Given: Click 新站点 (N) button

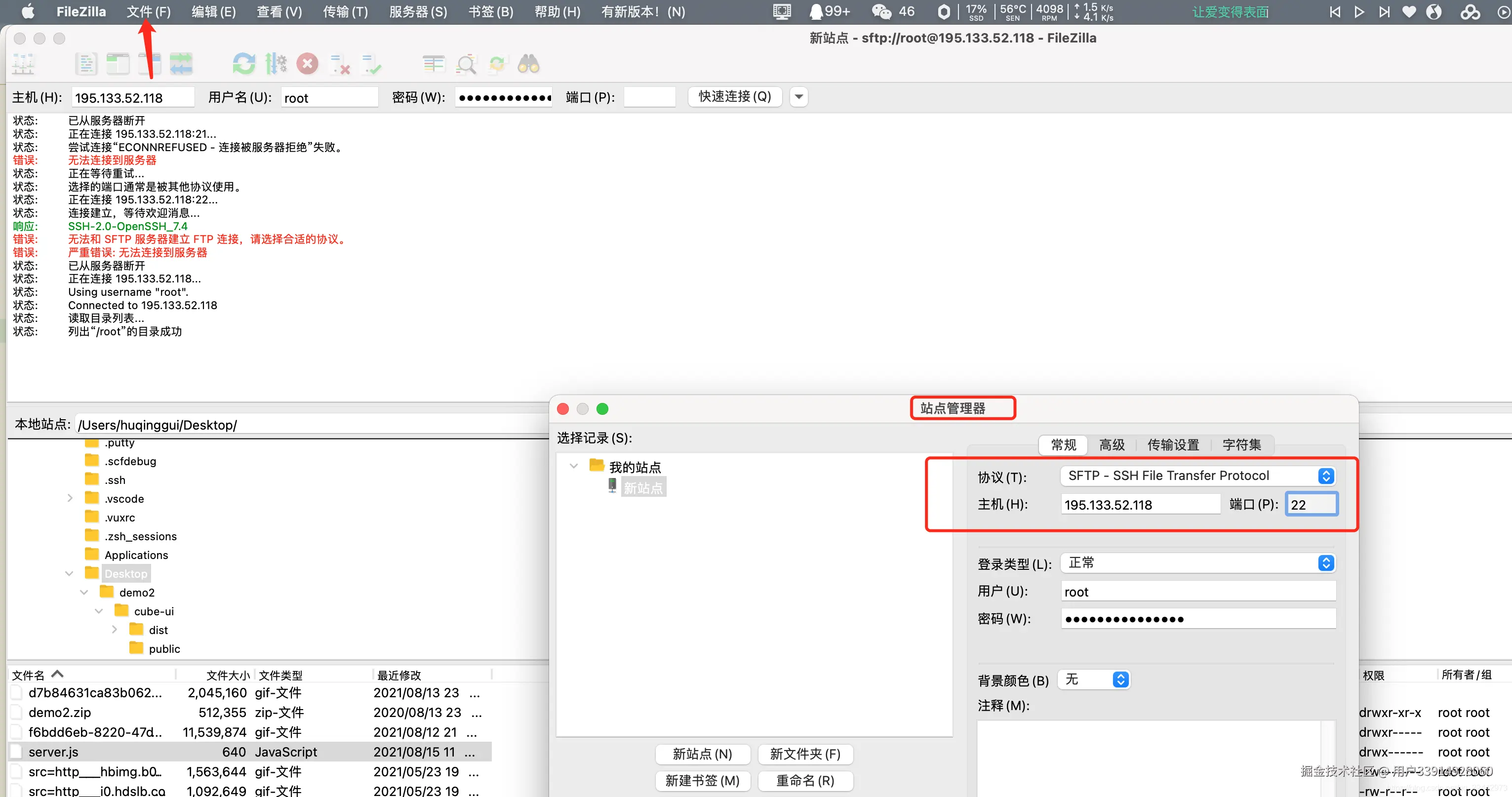Looking at the screenshot, I should pyautogui.click(x=702, y=754).
